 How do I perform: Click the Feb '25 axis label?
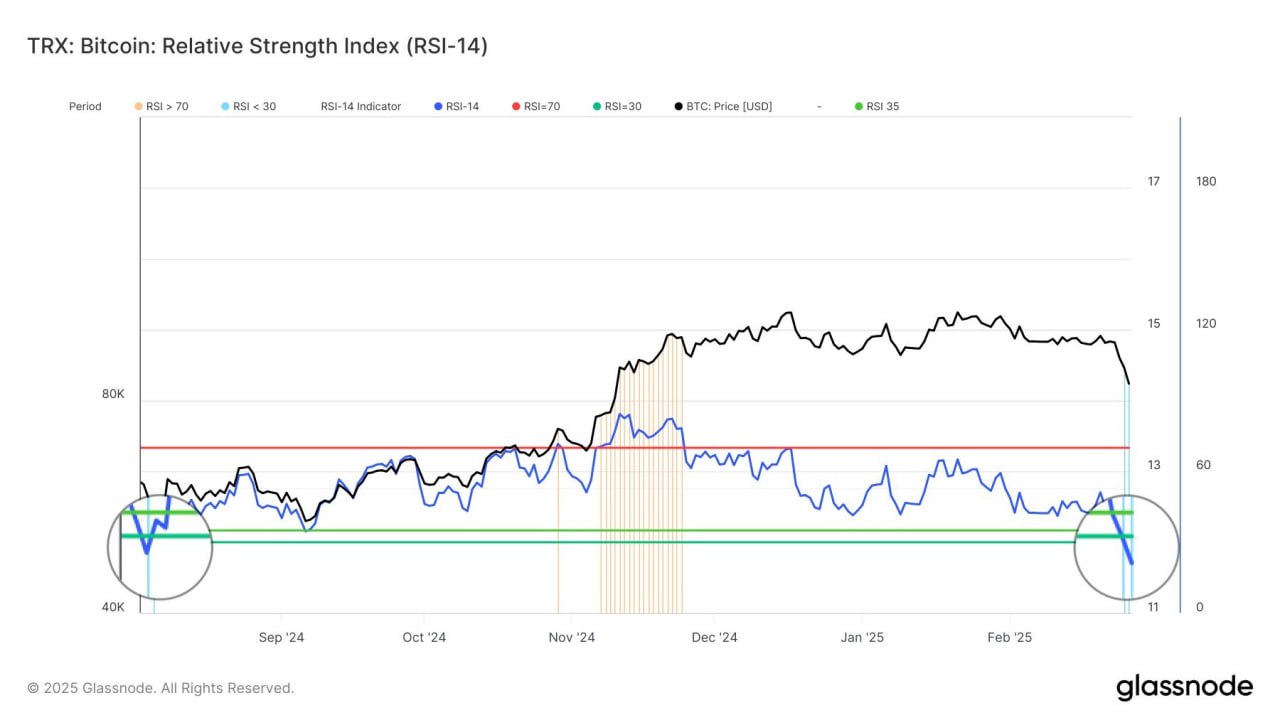[1010, 637]
